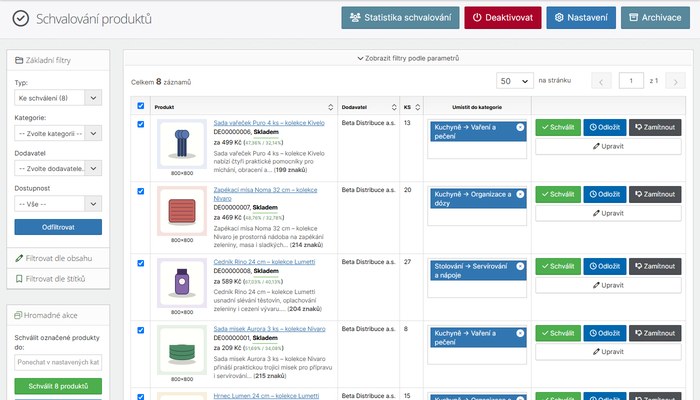This screenshot has width=700, height=400.
Task: Approve Cedník Rino with Schválit
Action: tap(558, 266)
